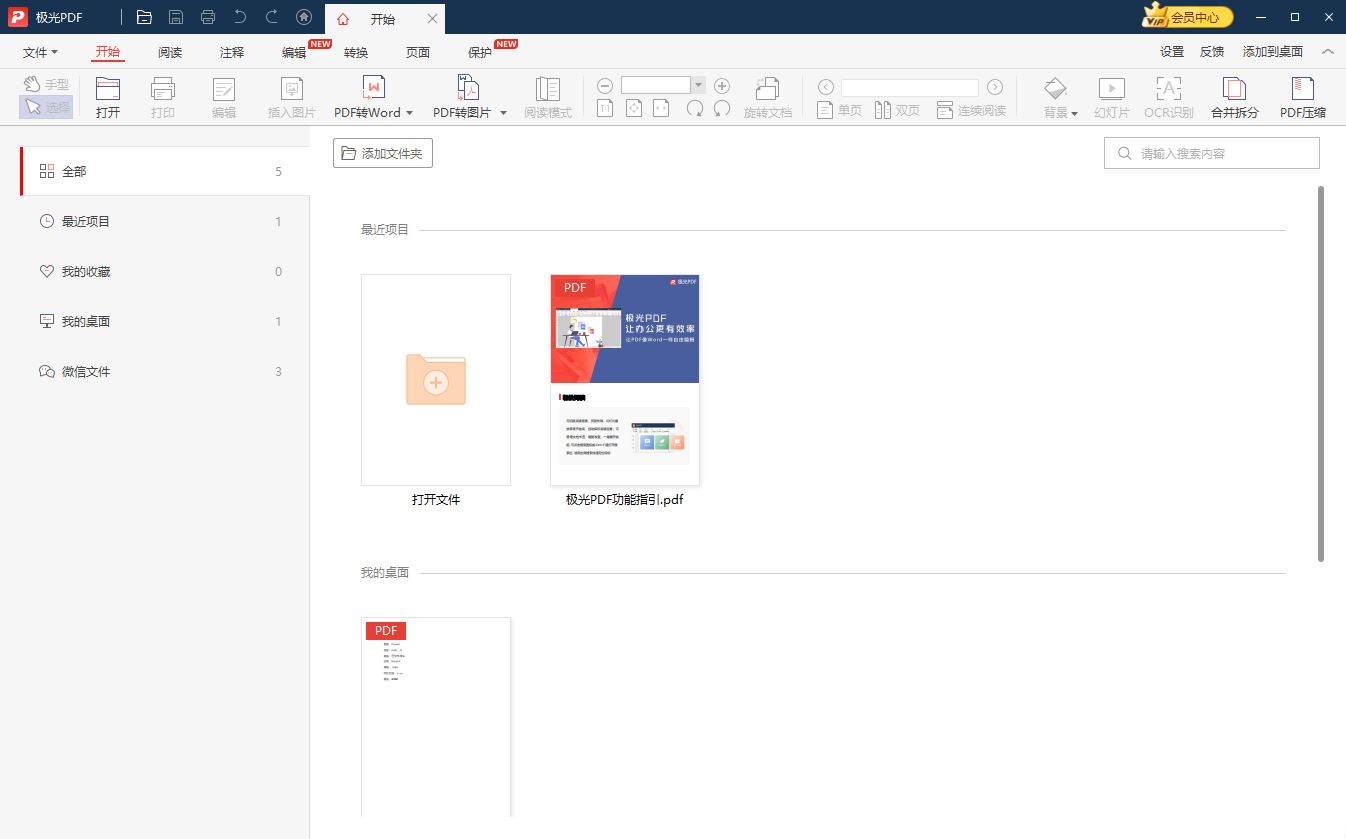The image size is (1346, 839).
Task: Click the home icon in title bar
Action: click(x=304, y=18)
